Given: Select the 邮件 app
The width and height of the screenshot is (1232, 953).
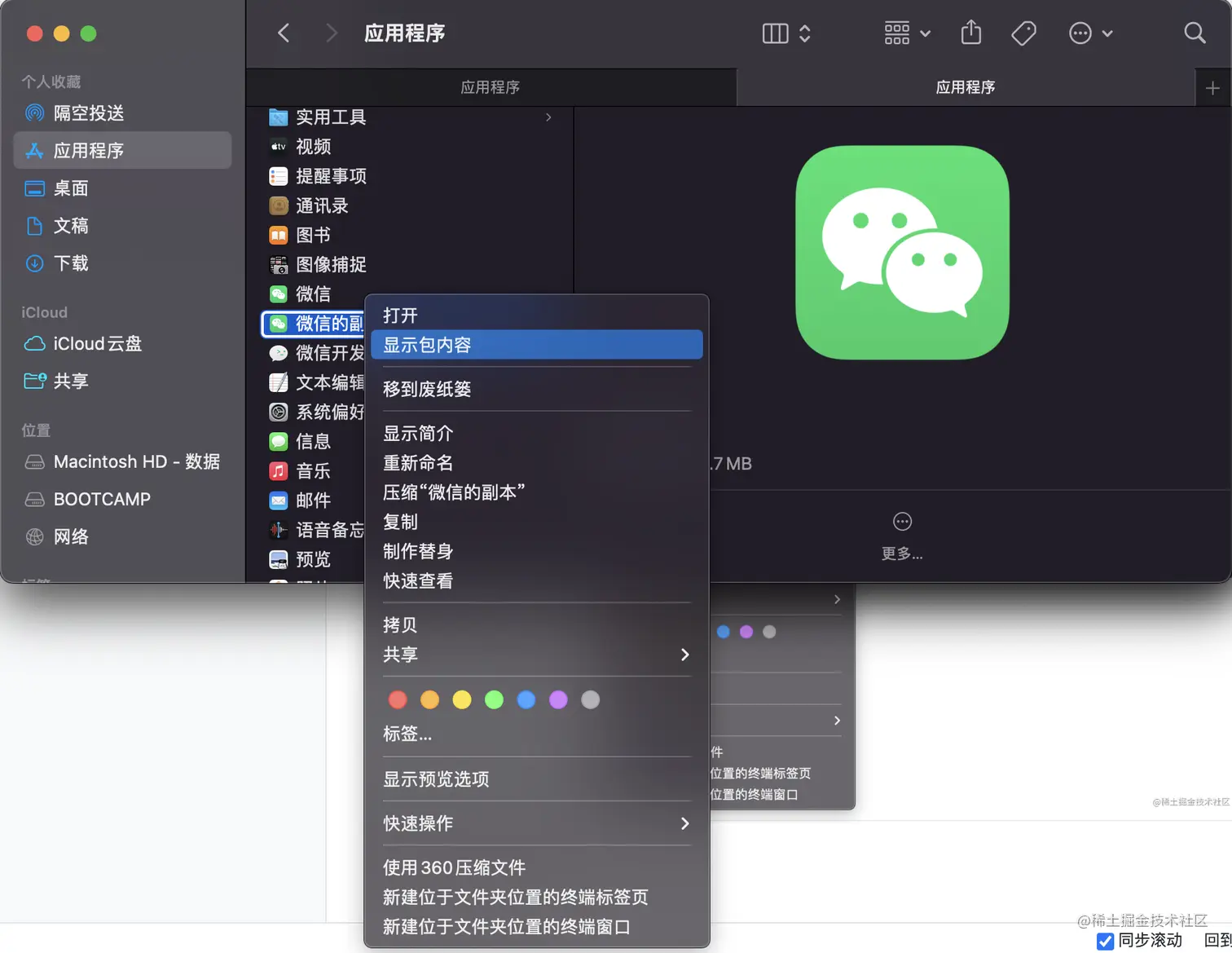Looking at the screenshot, I should click(x=313, y=501).
